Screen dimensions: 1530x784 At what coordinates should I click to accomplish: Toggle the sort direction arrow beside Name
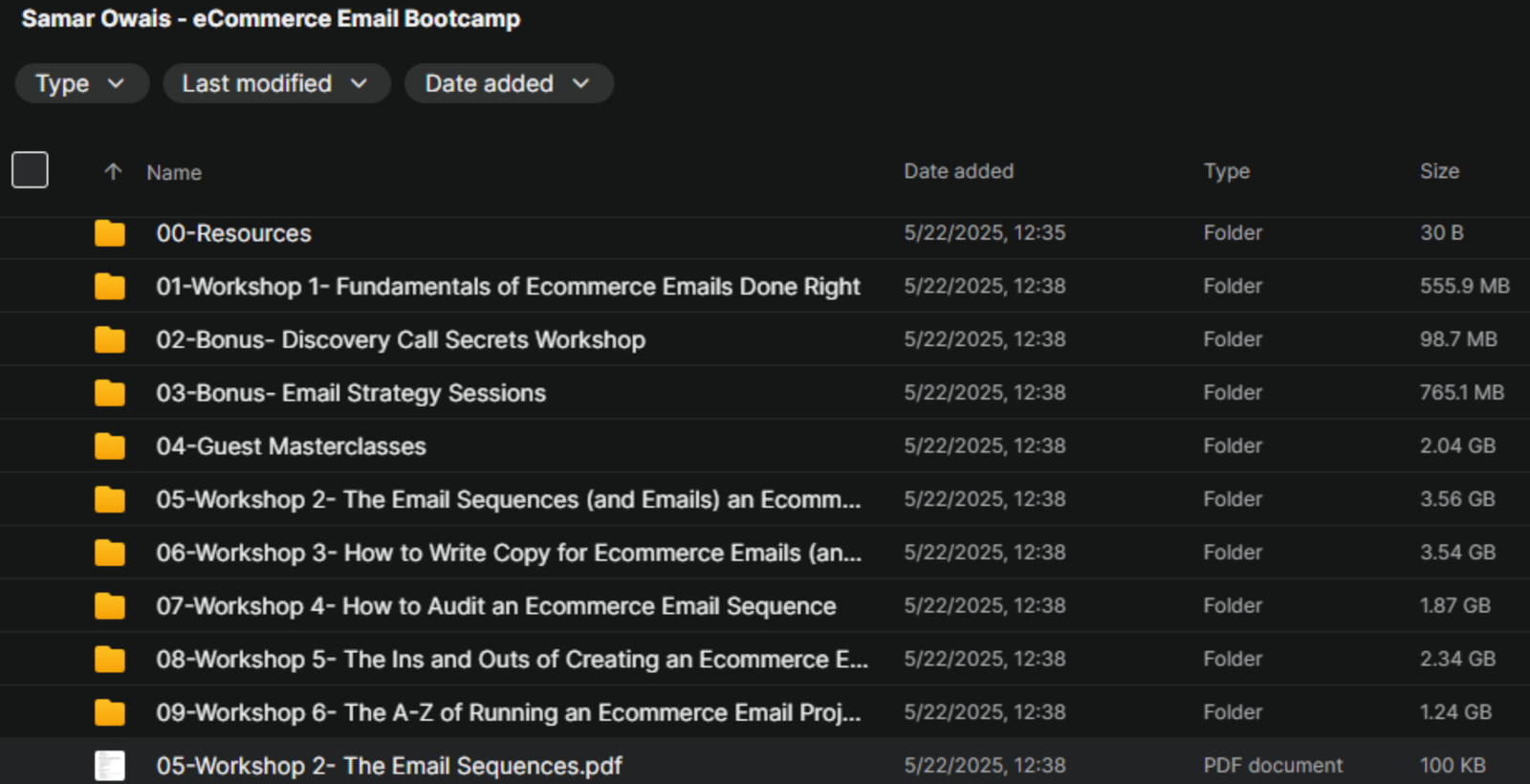pos(113,172)
